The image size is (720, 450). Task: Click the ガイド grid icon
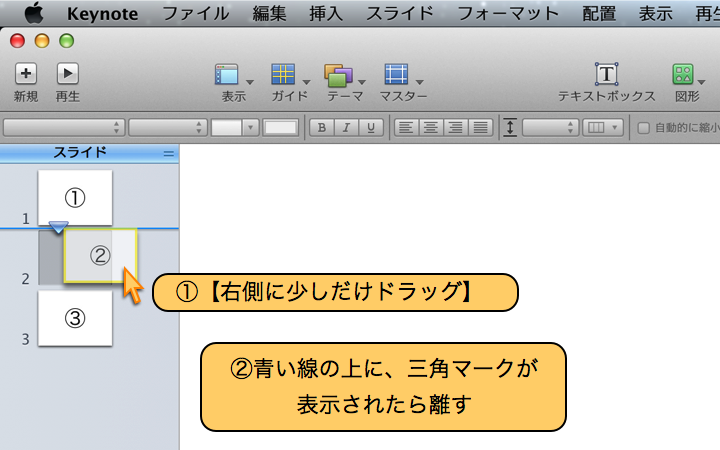point(283,74)
